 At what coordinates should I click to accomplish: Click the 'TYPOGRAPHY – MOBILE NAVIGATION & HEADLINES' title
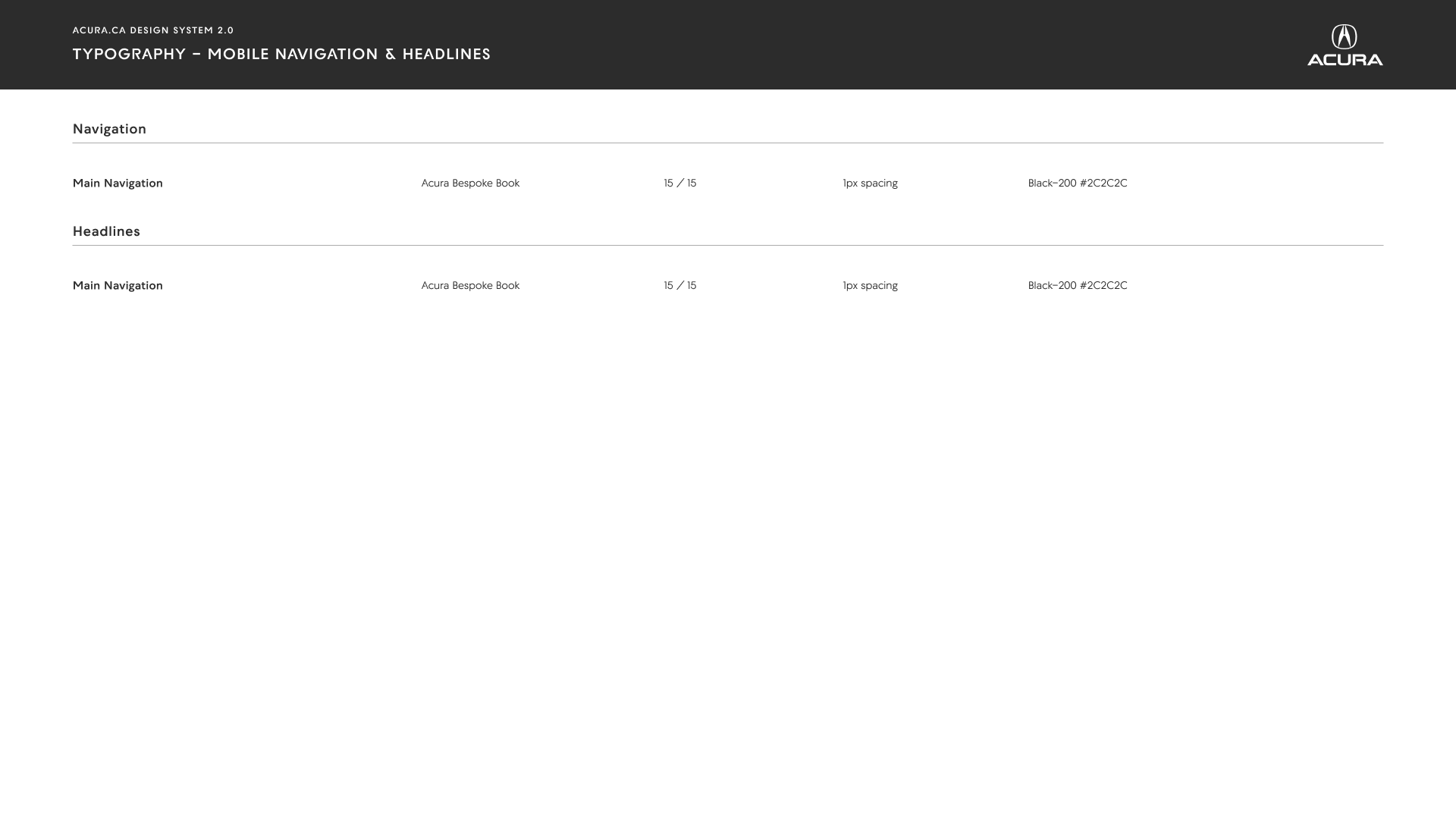click(x=281, y=54)
